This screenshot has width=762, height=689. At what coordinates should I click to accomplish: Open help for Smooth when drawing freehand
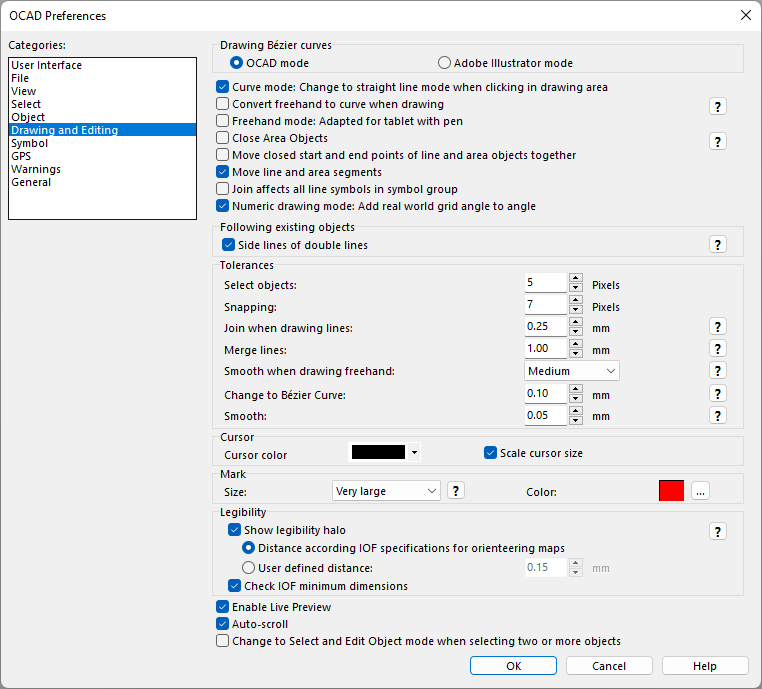pos(717,371)
